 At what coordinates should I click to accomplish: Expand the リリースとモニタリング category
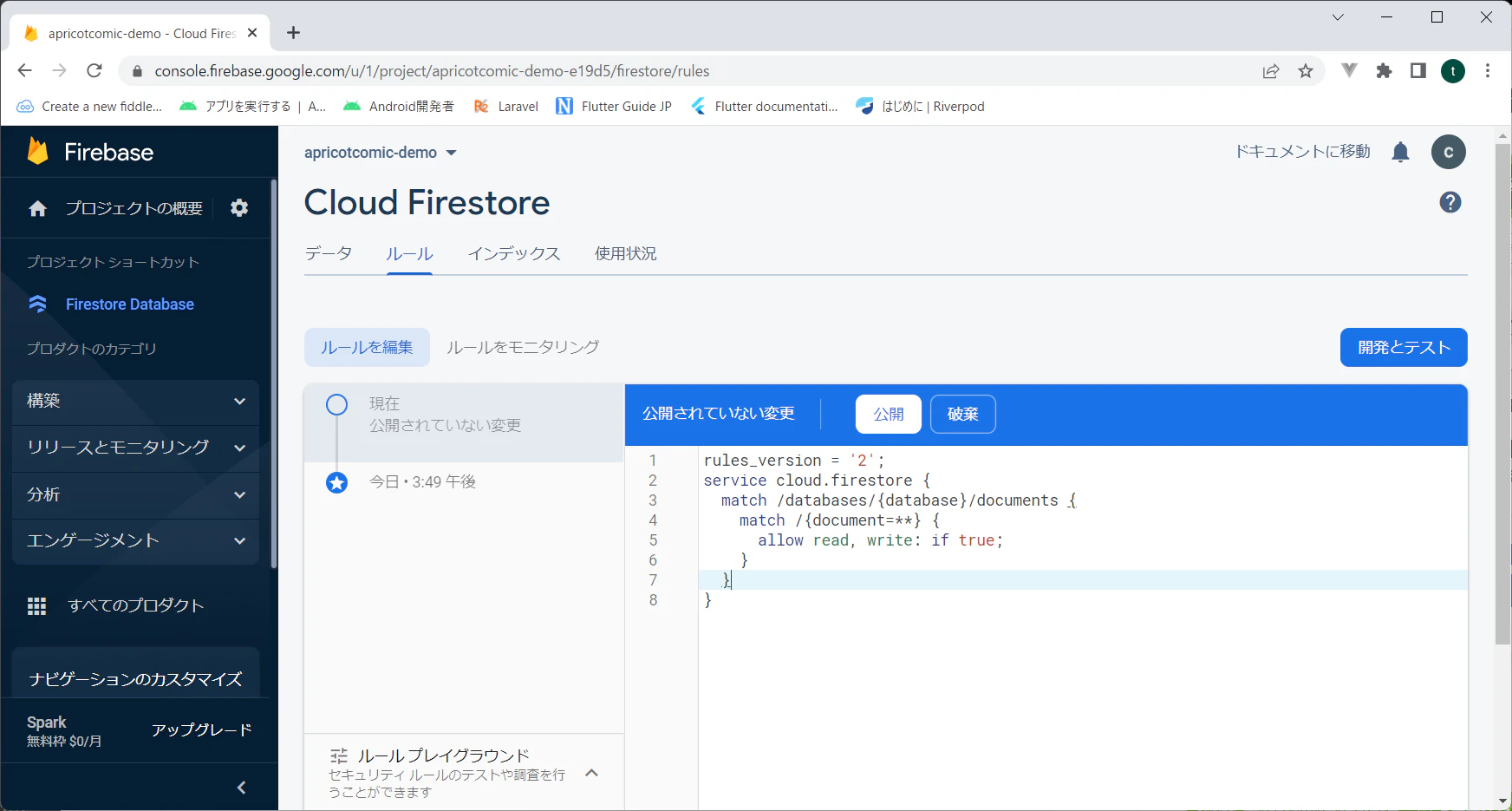(x=136, y=448)
